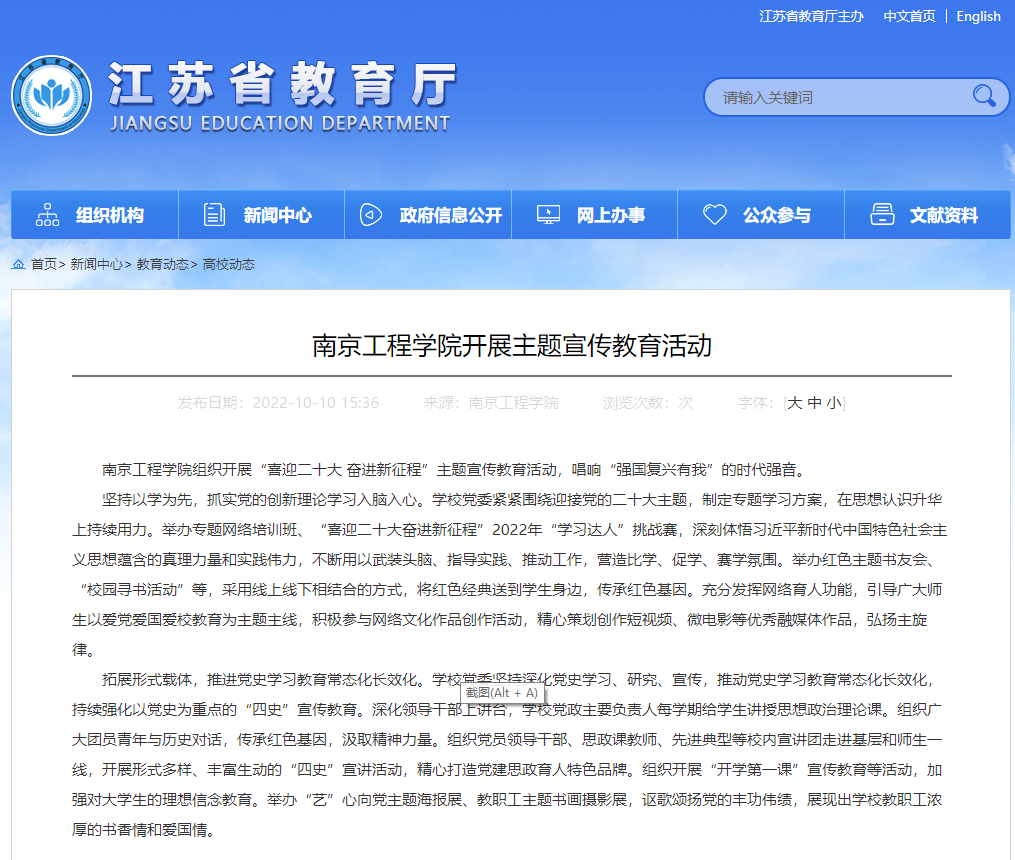
Task: Open 高校动态 in the breadcrumb
Action: point(228,264)
